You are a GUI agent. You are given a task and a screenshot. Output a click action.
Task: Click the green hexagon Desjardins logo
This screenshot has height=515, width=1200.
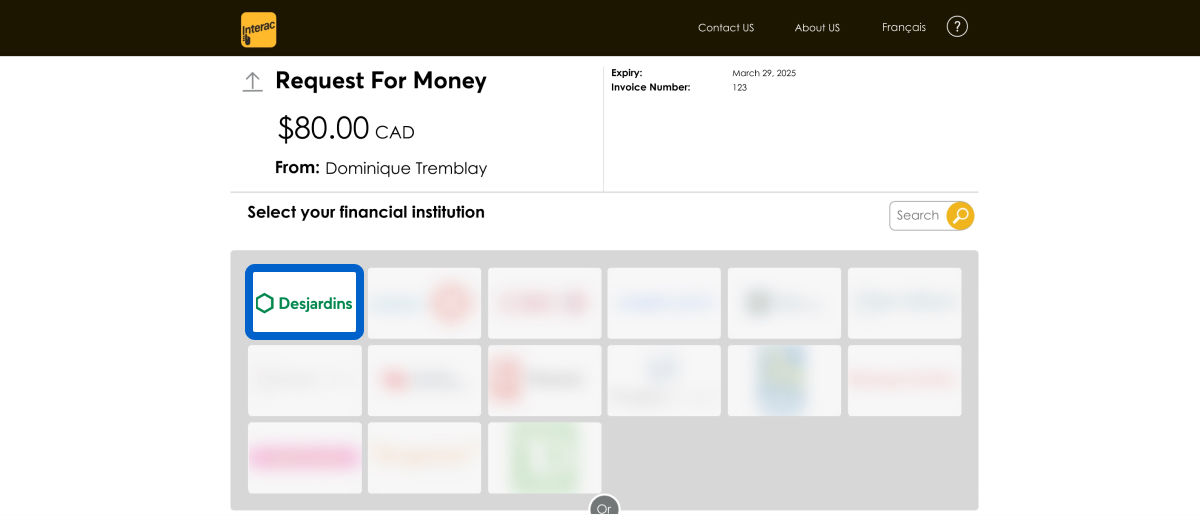click(264, 303)
